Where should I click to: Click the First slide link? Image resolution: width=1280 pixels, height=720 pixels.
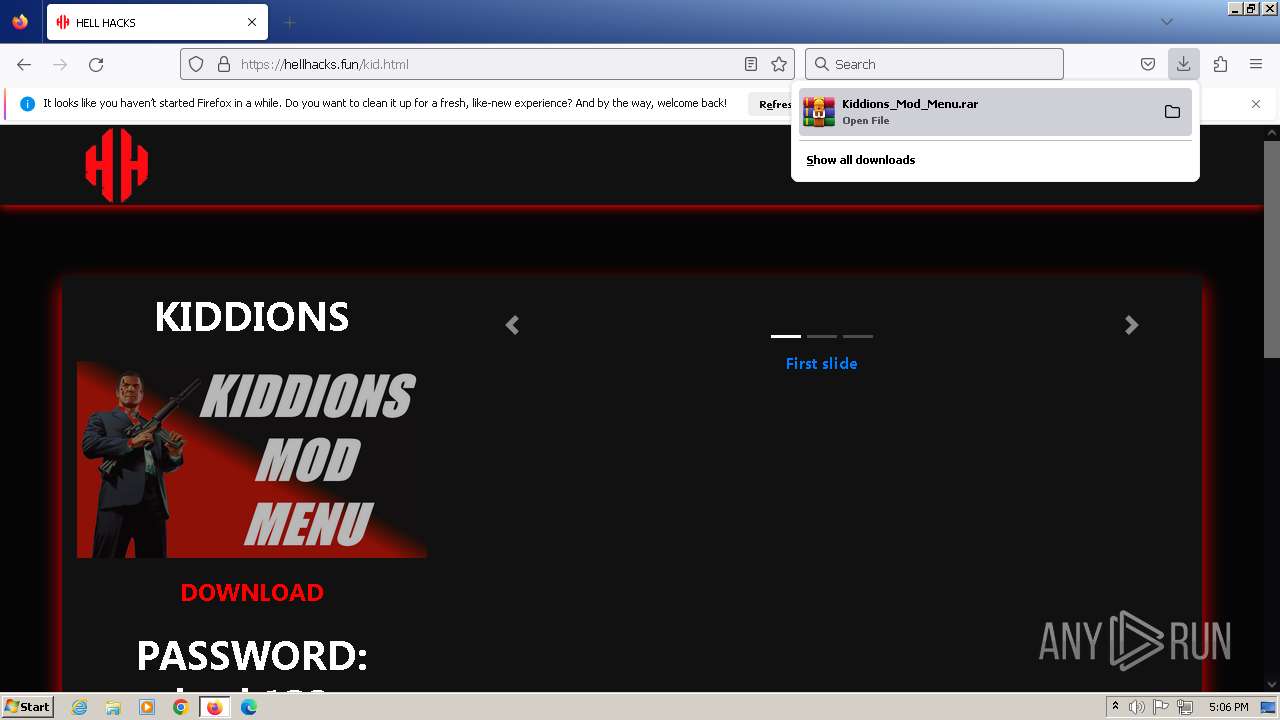point(822,364)
